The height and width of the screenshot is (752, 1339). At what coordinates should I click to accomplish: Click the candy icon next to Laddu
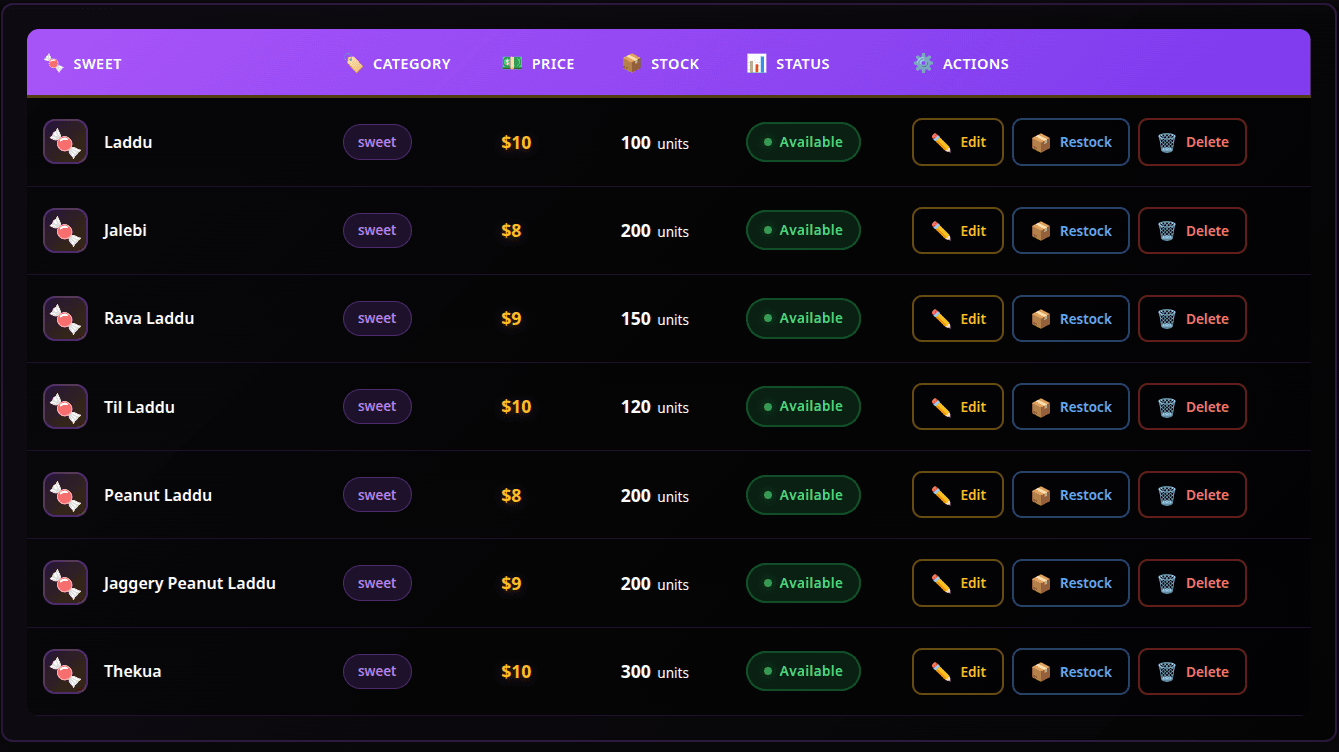65,142
